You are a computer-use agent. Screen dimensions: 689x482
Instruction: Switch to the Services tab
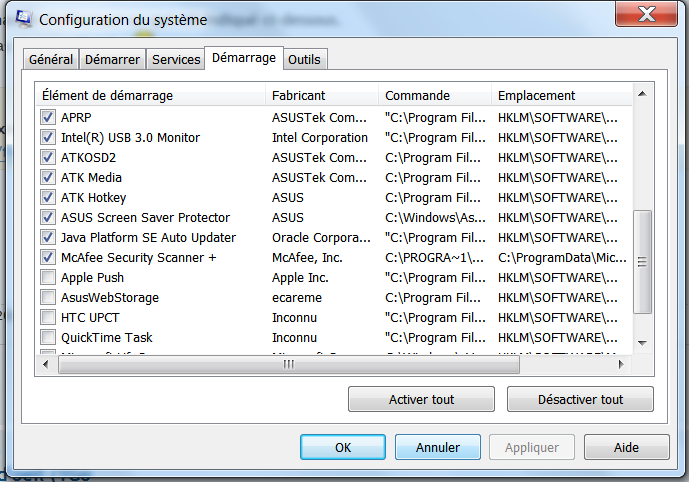click(x=176, y=59)
